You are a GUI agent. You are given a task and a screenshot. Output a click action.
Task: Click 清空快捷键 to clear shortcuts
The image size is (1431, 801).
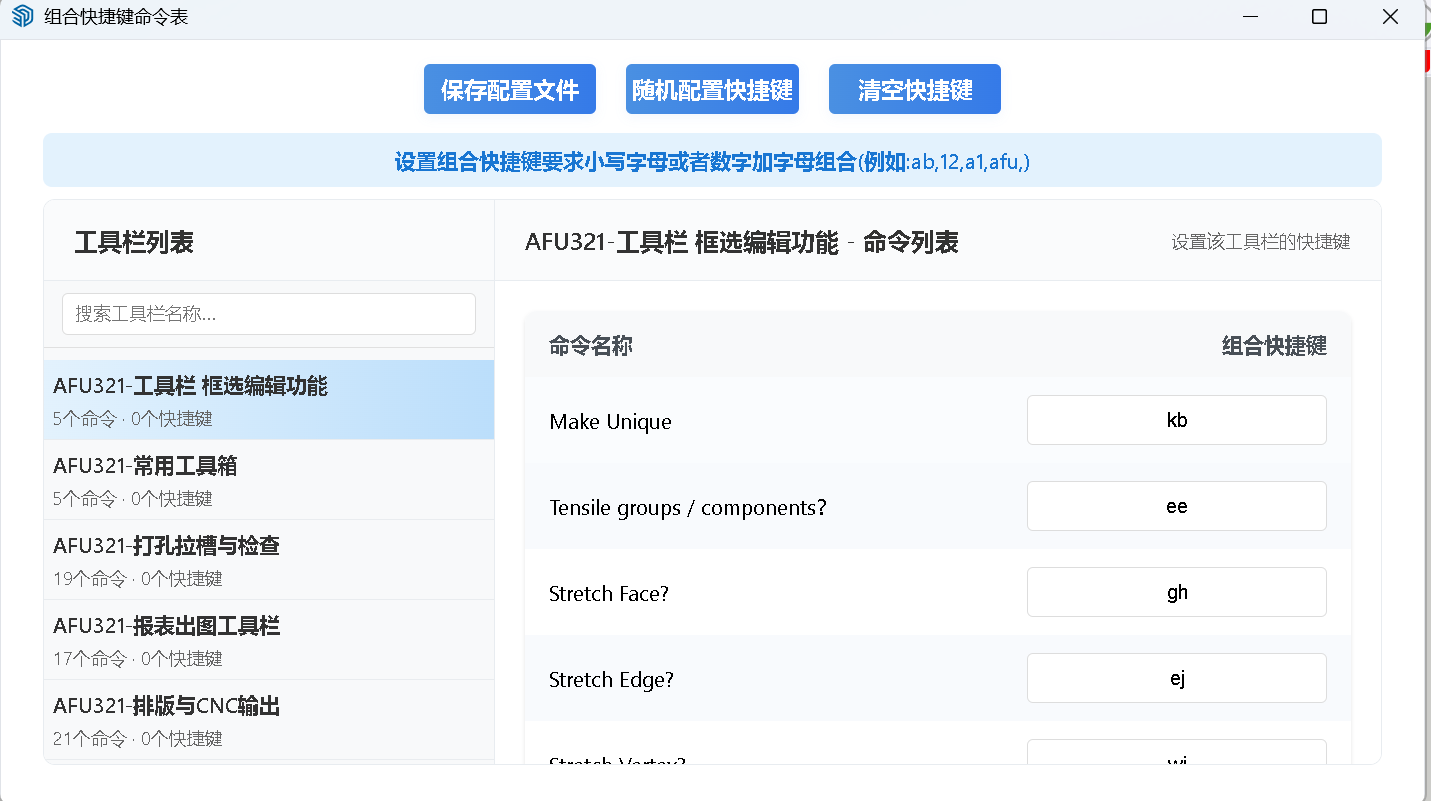click(914, 90)
